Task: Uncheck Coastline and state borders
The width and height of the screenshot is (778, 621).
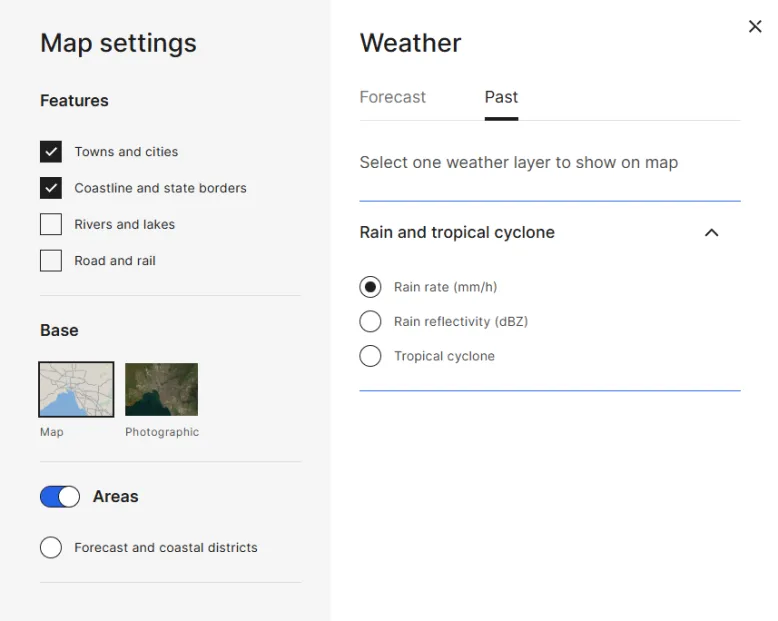Action: [x=51, y=188]
